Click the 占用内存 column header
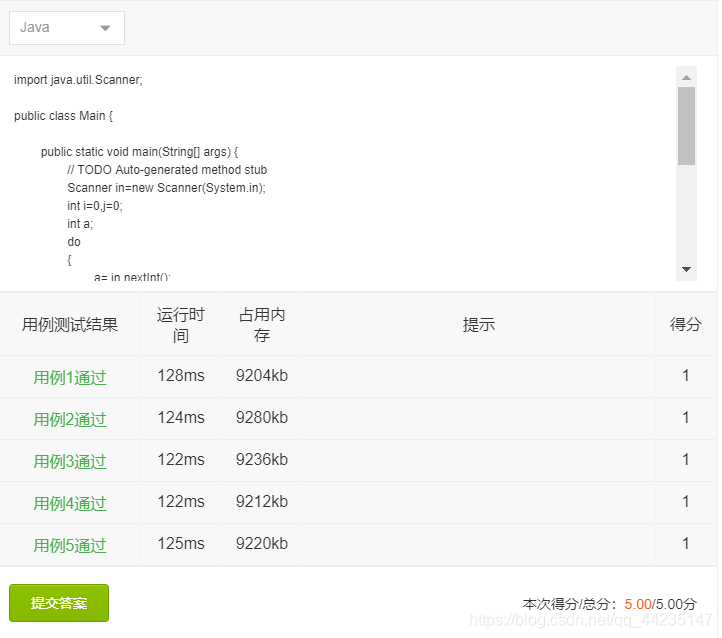This screenshot has width=722, height=638. tap(262, 325)
